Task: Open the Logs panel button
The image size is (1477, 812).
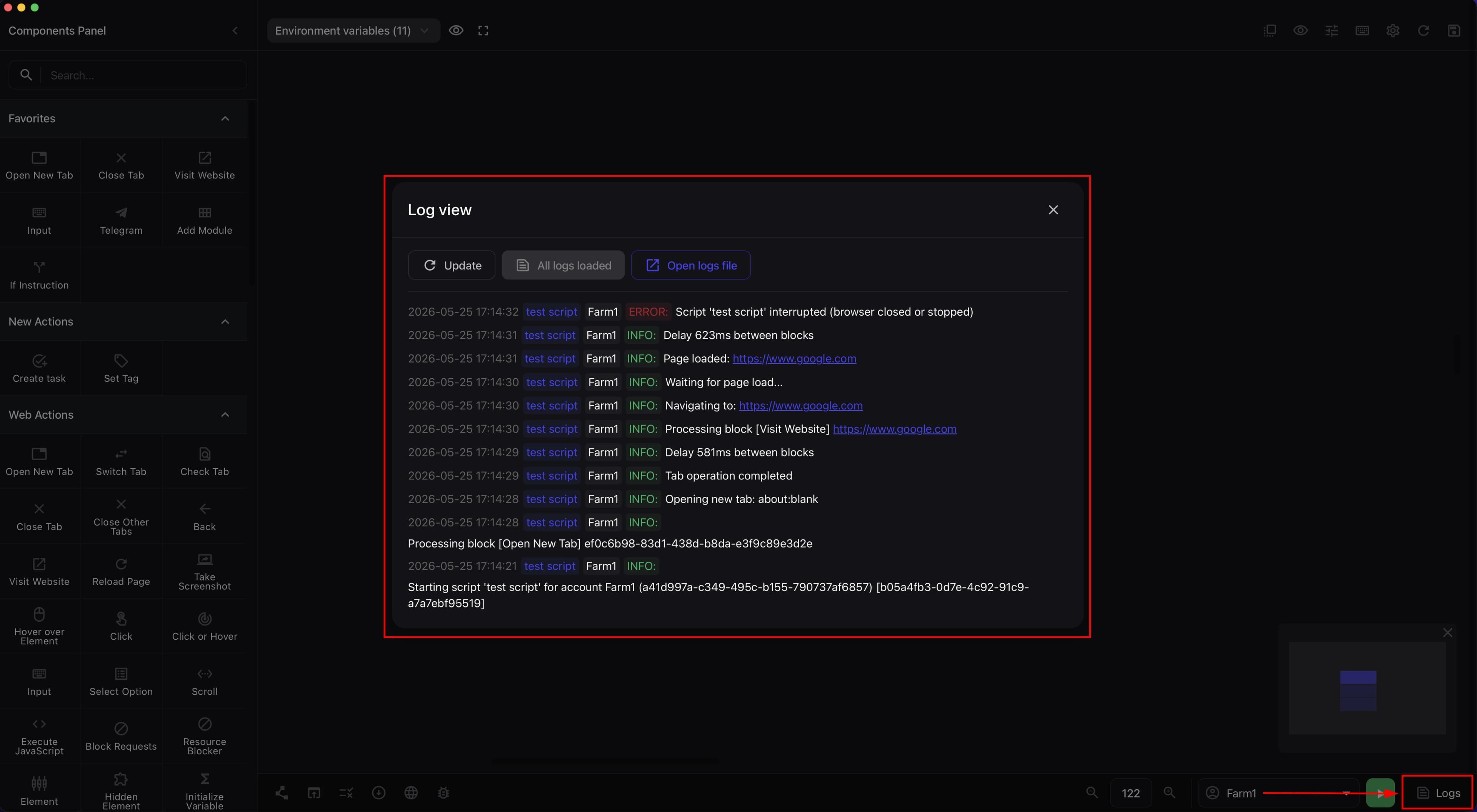Action: point(1437,793)
